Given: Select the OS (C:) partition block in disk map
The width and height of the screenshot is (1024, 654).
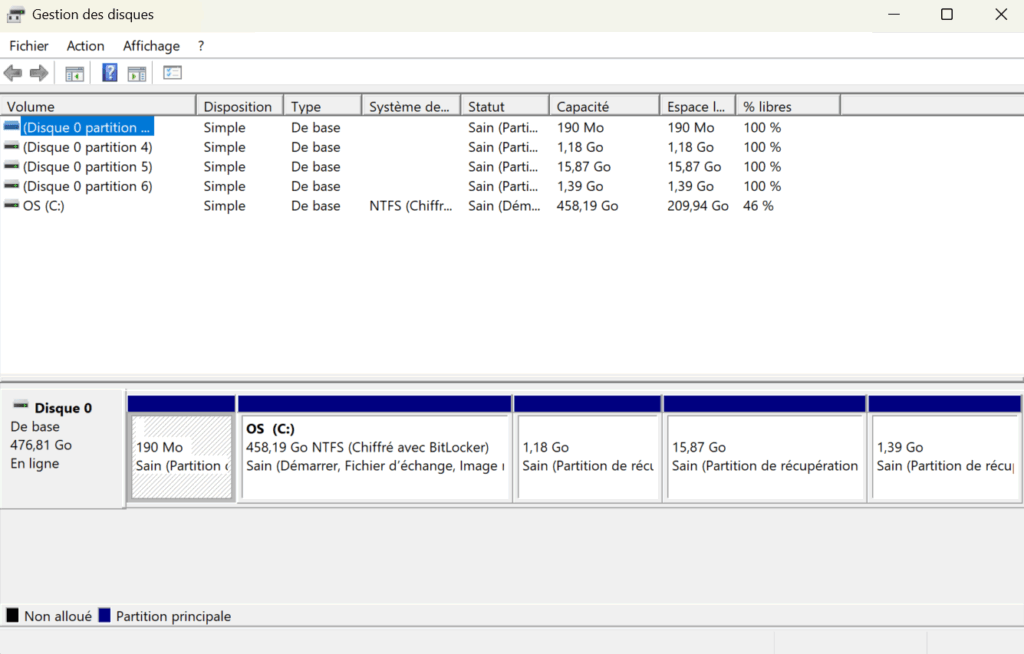Looking at the screenshot, I should tap(376, 450).
